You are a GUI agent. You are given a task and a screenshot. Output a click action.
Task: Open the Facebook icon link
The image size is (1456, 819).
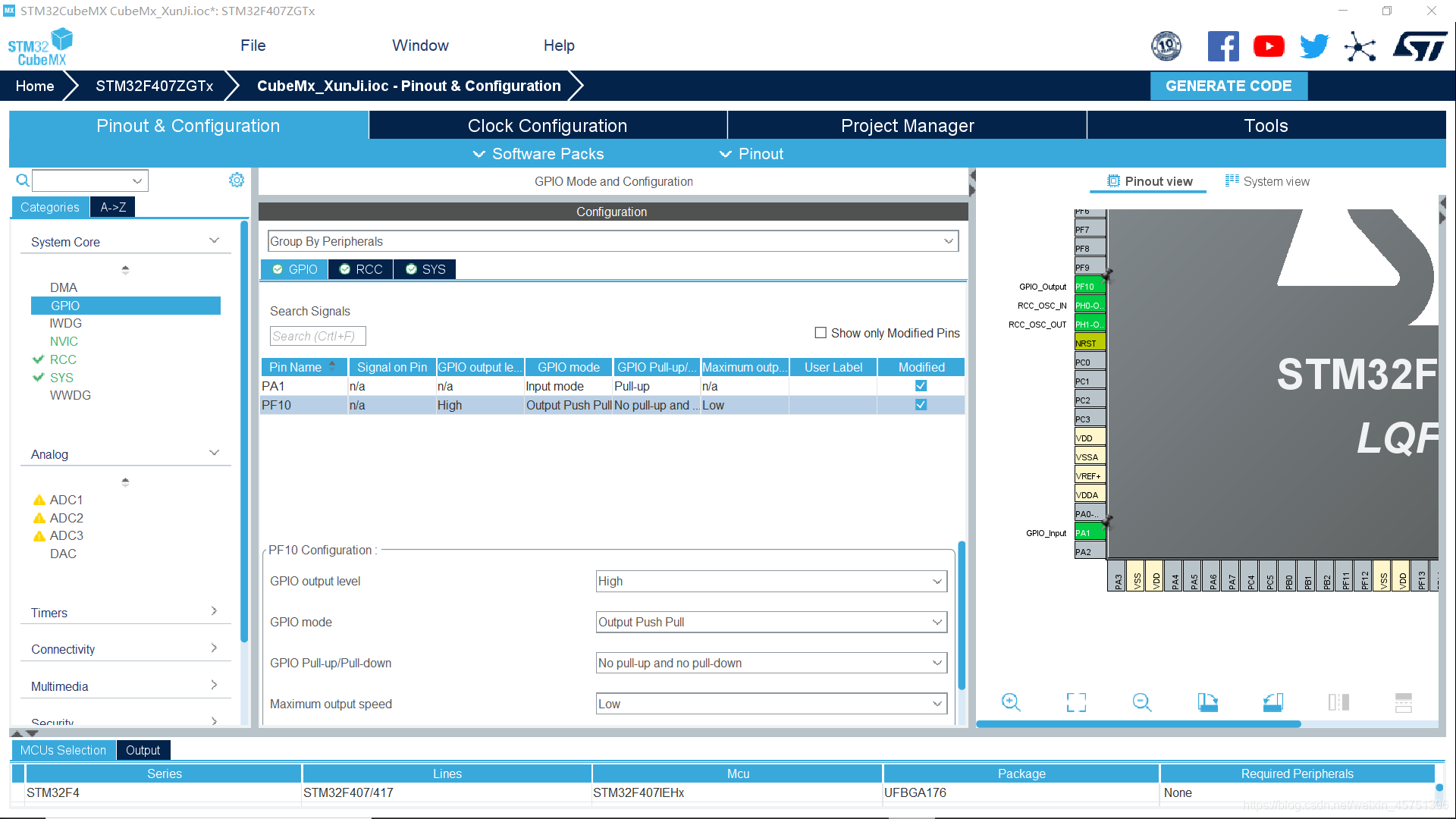tap(1222, 46)
